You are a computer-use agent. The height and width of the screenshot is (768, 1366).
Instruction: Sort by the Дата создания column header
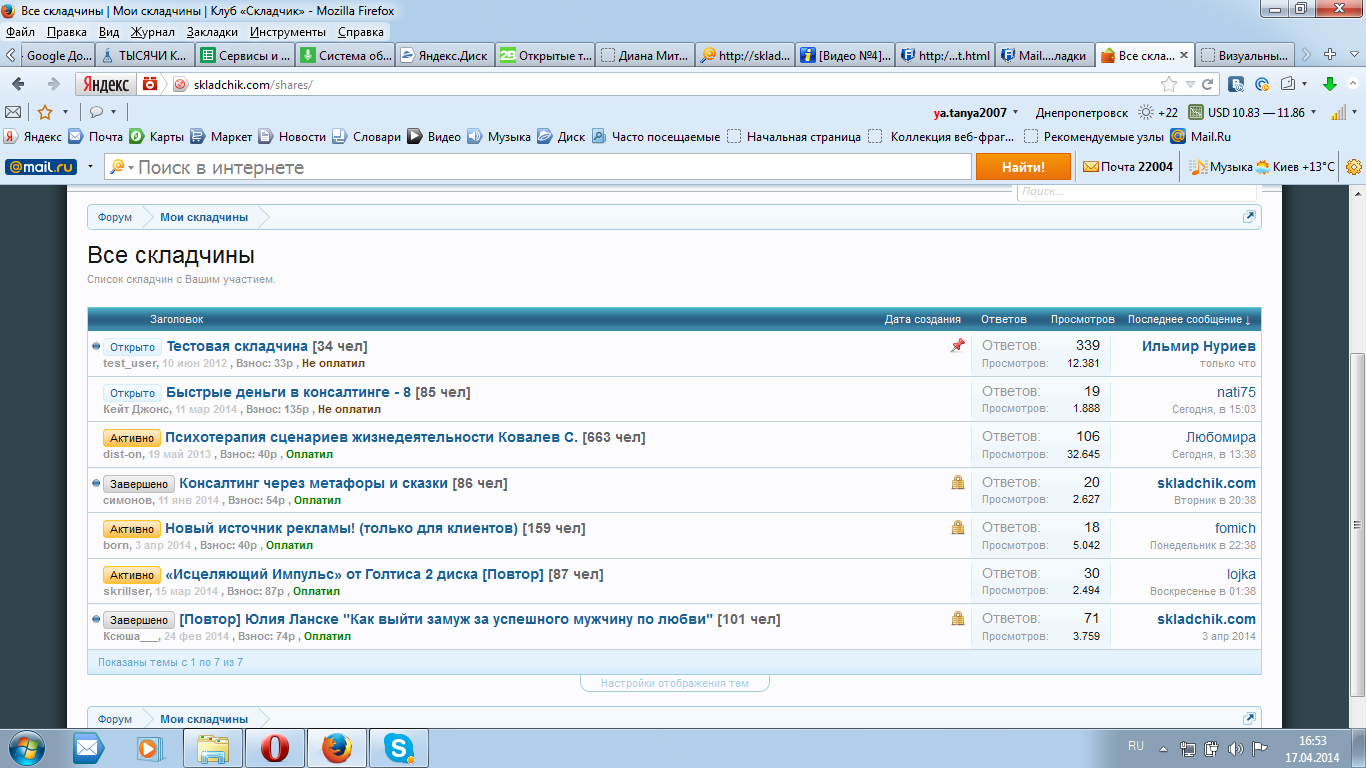(x=923, y=320)
